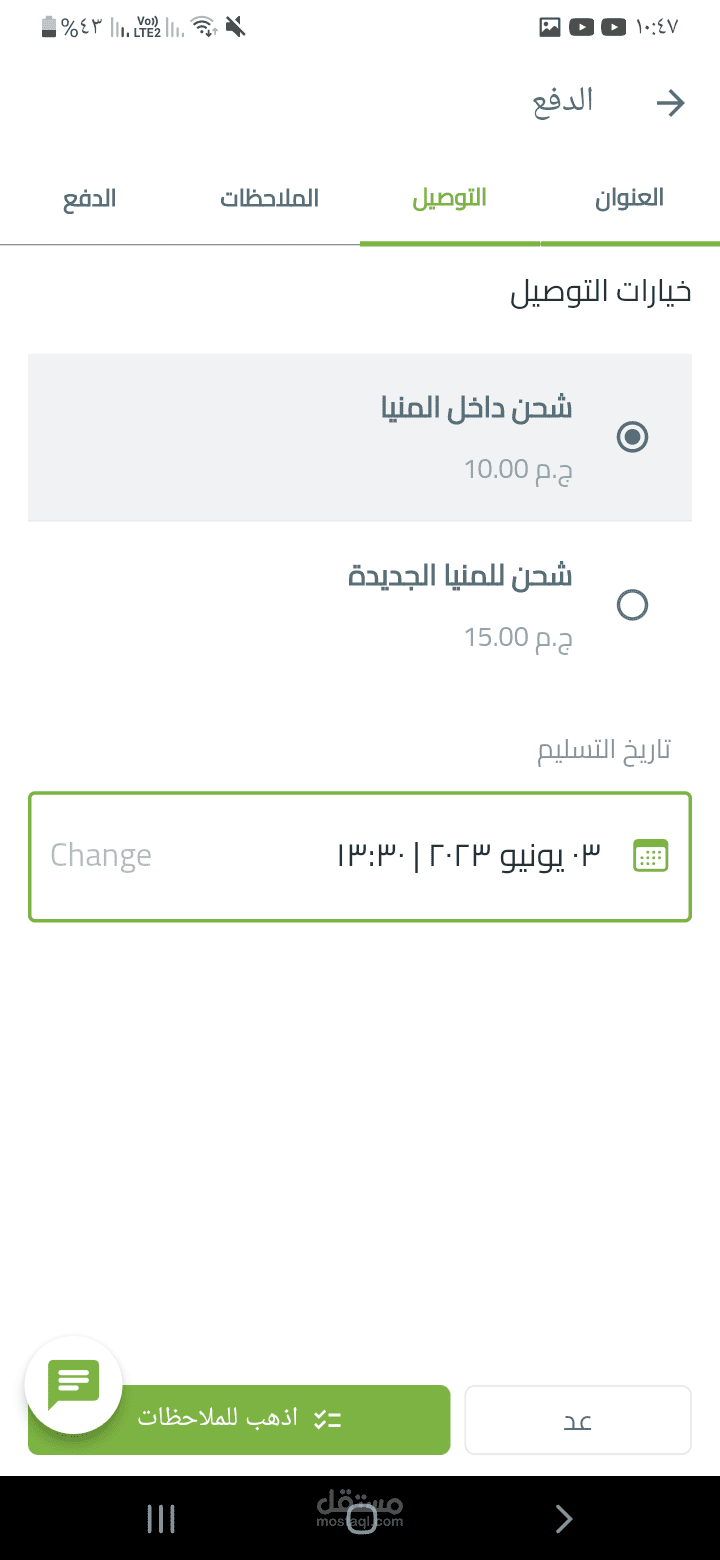
Task: Tap the Android back chevron
Action: (x=564, y=1519)
